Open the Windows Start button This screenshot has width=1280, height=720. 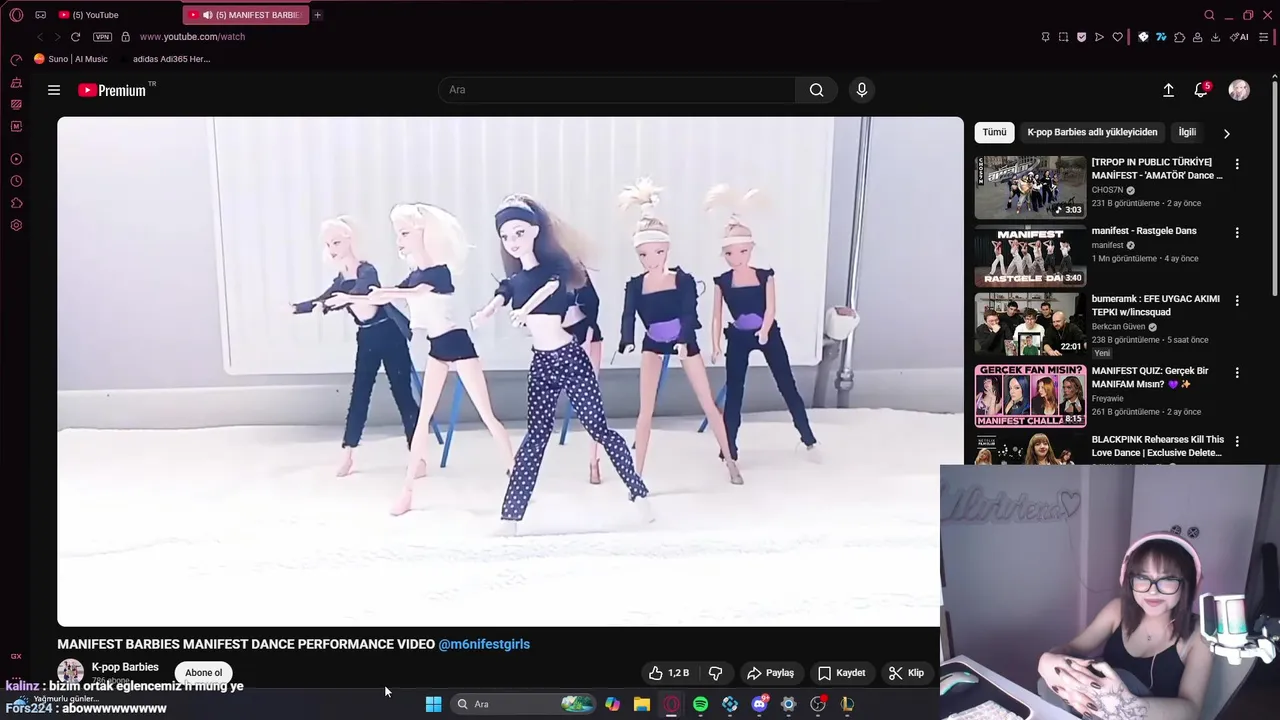(x=433, y=704)
